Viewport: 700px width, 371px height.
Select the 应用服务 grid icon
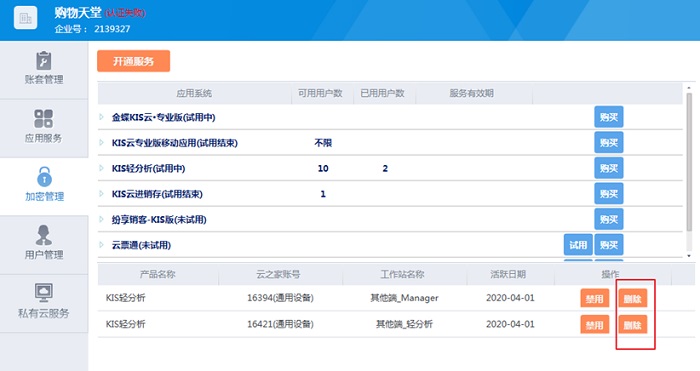point(43,119)
